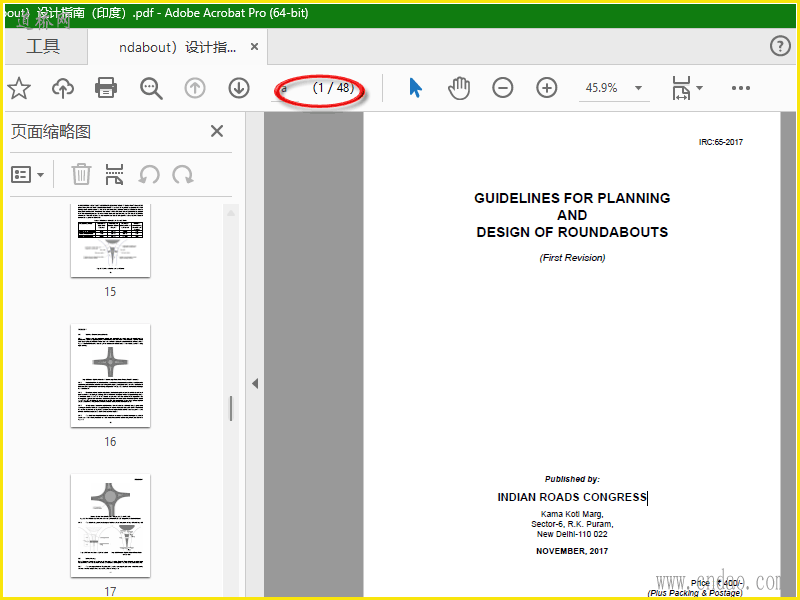
Task: Add file to starred favorites
Action: [x=19, y=88]
